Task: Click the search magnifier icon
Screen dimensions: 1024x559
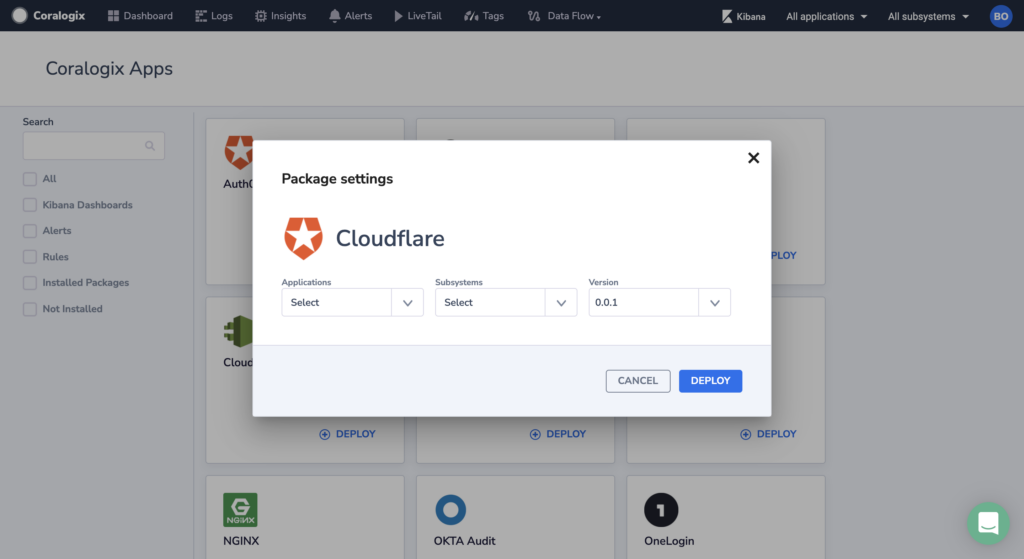Action: [150, 146]
